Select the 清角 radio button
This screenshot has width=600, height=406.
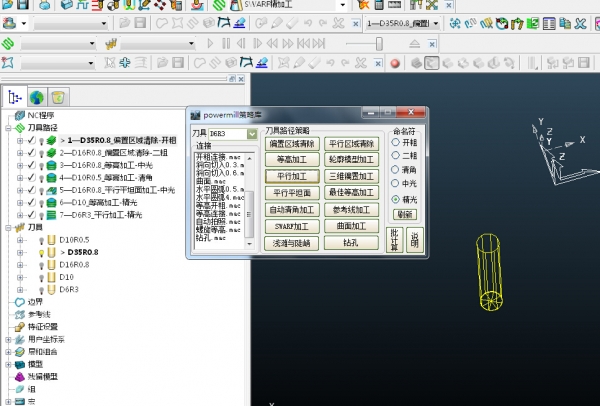[x=396, y=170]
